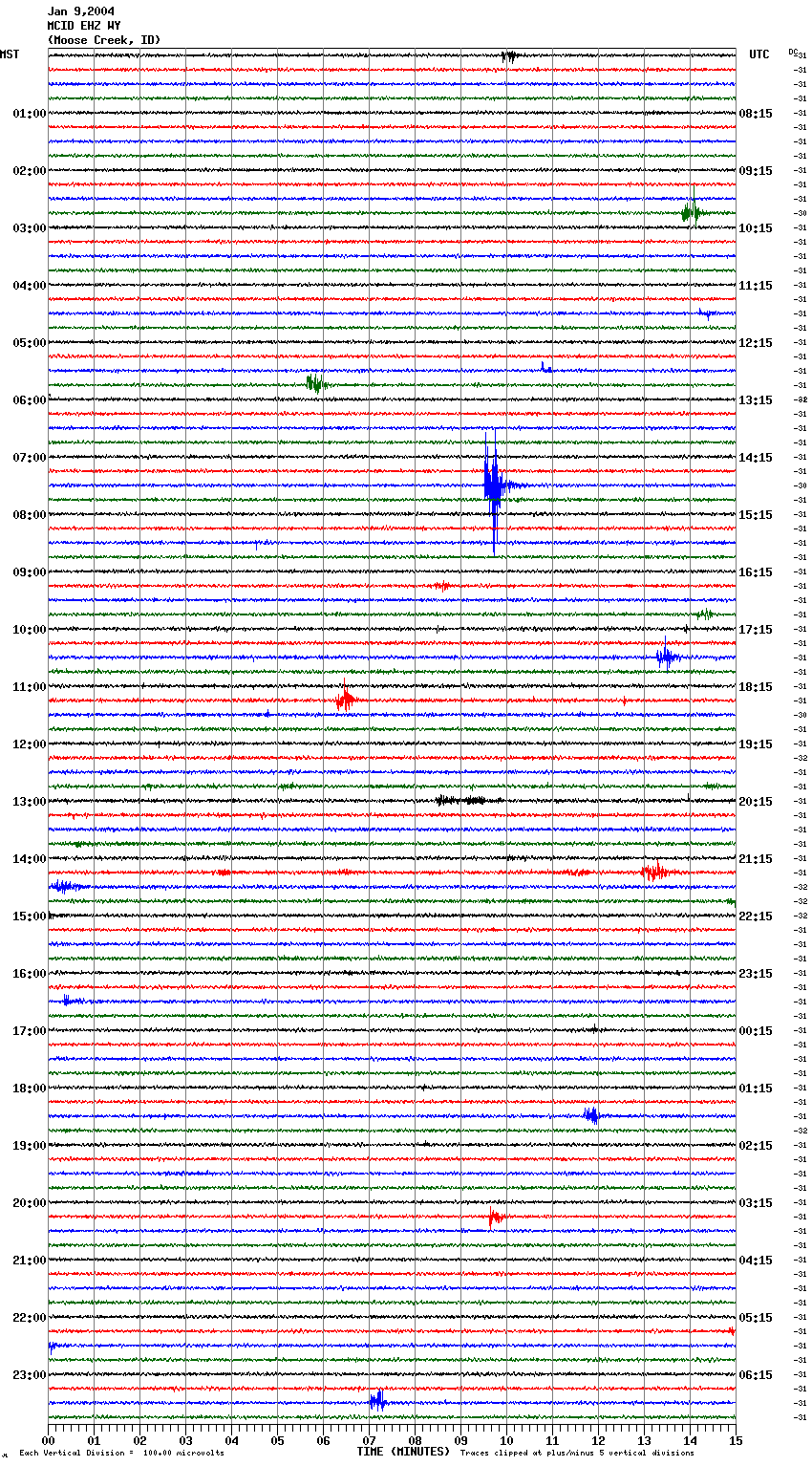The width and height of the screenshot is (812, 1466).
Task: Click the 22:15 UTC time label
Action: (x=756, y=916)
